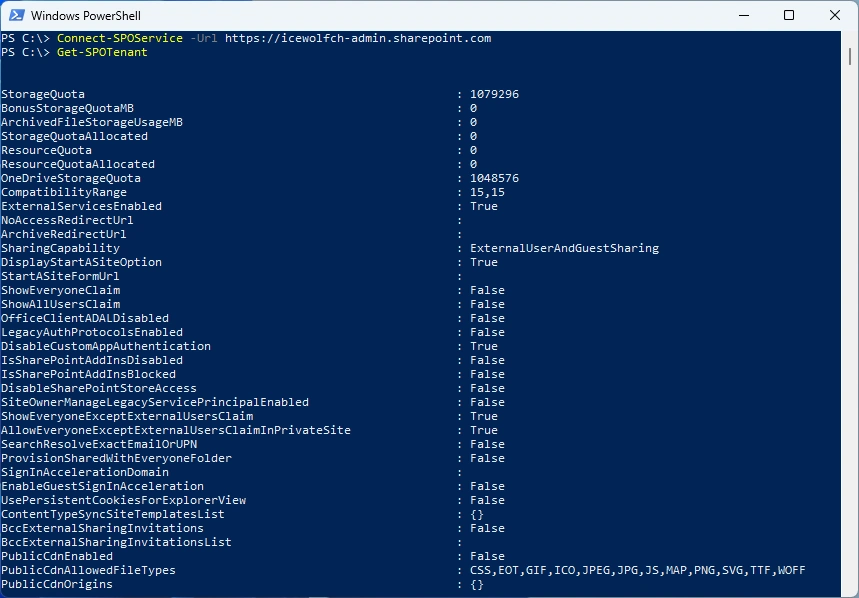Maximize the Windows PowerShell window

(x=788, y=15)
